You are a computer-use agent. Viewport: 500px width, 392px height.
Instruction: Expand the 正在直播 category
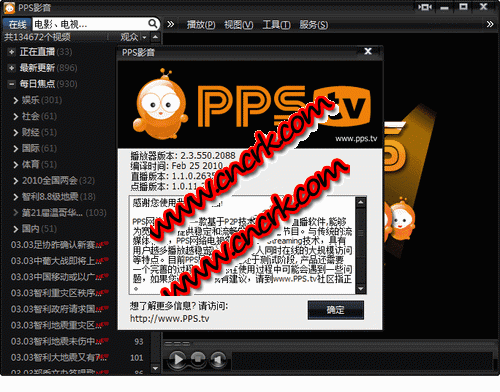coord(11,52)
